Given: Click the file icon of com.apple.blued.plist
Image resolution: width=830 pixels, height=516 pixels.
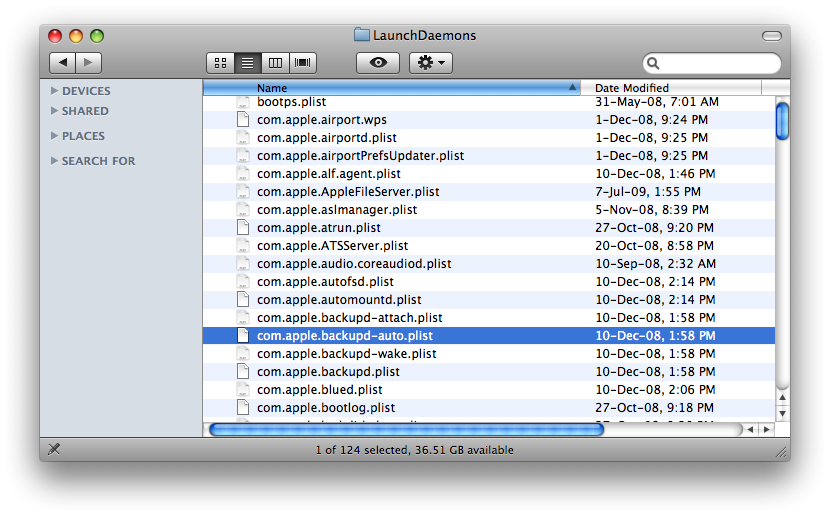Looking at the screenshot, I should click(x=243, y=390).
